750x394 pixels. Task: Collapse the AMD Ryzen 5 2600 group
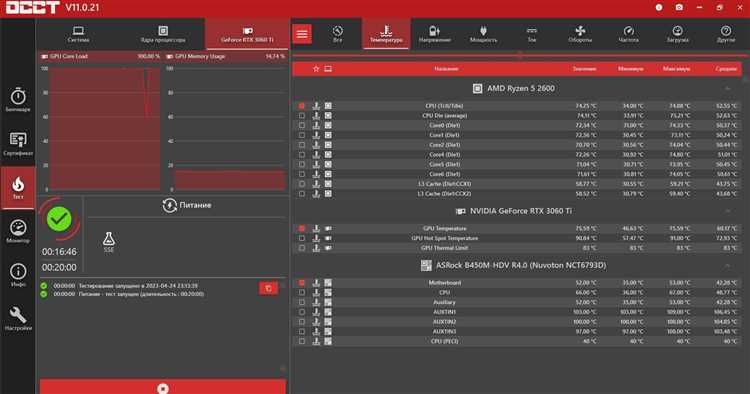tap(727, 88)
